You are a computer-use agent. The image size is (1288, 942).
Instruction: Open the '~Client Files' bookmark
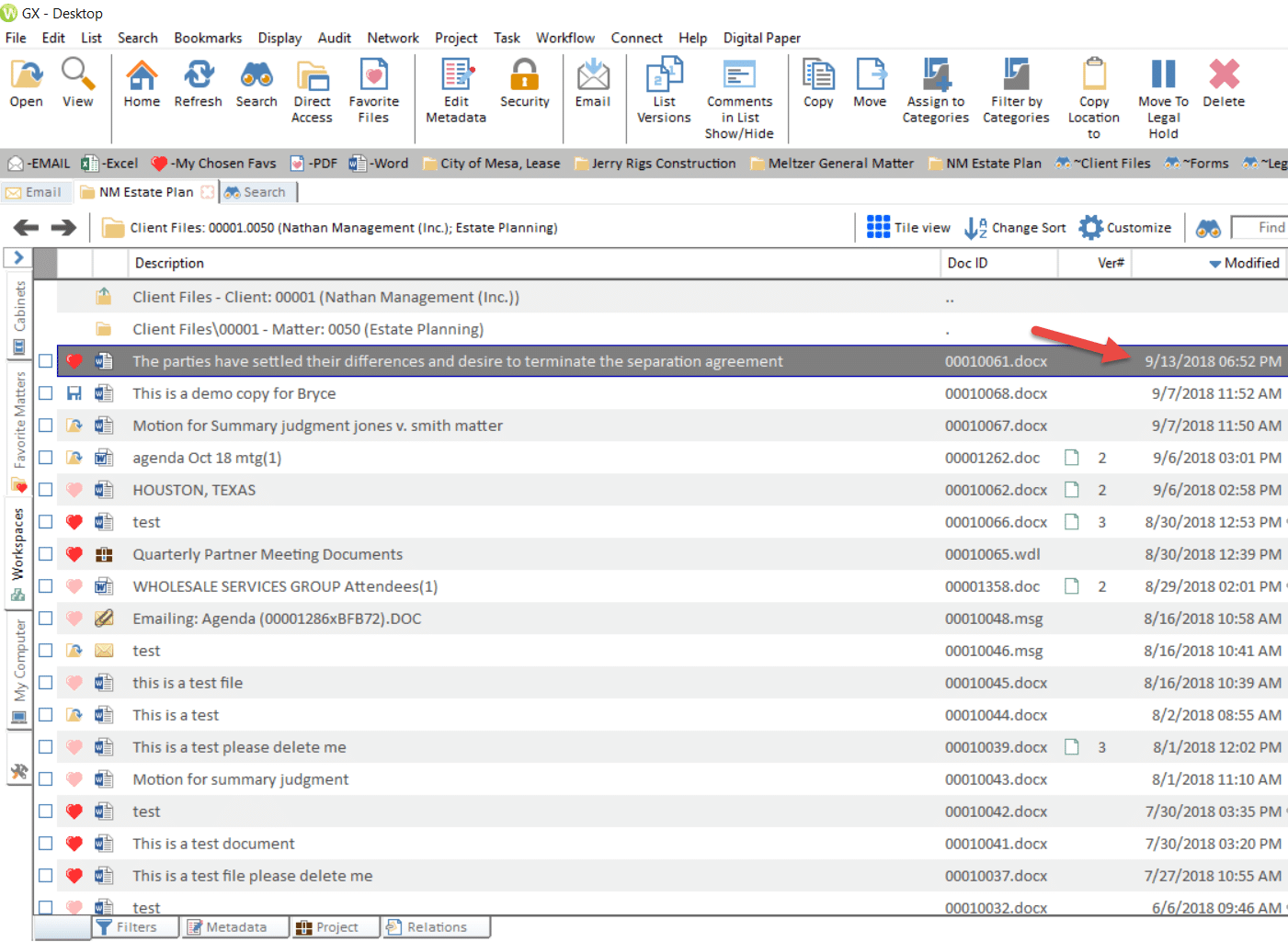click(1104, 163)
